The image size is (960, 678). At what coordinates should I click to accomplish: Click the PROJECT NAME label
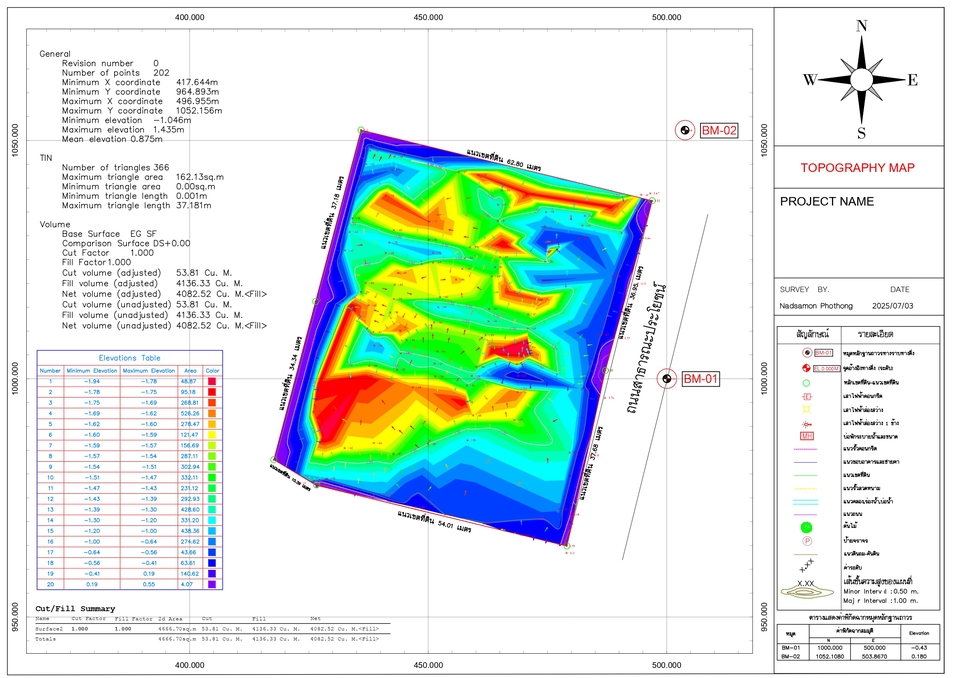coord(829,200)
